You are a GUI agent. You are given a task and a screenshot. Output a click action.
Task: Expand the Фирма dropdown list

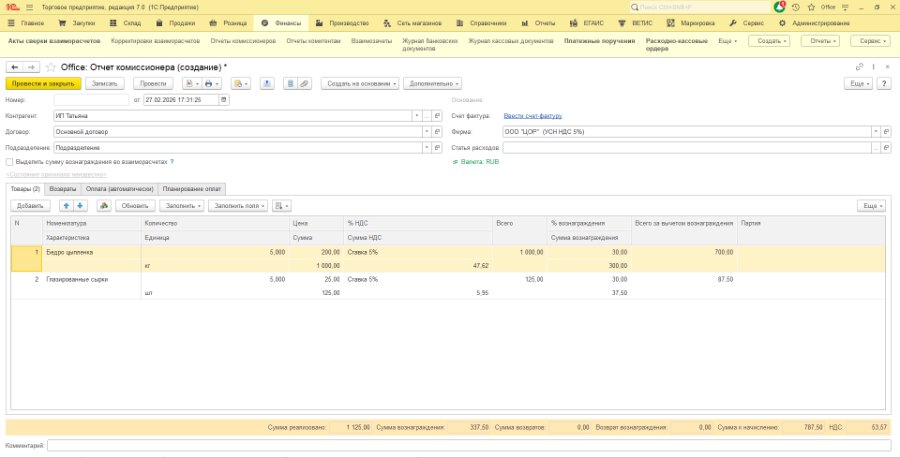tap(875, 132)
